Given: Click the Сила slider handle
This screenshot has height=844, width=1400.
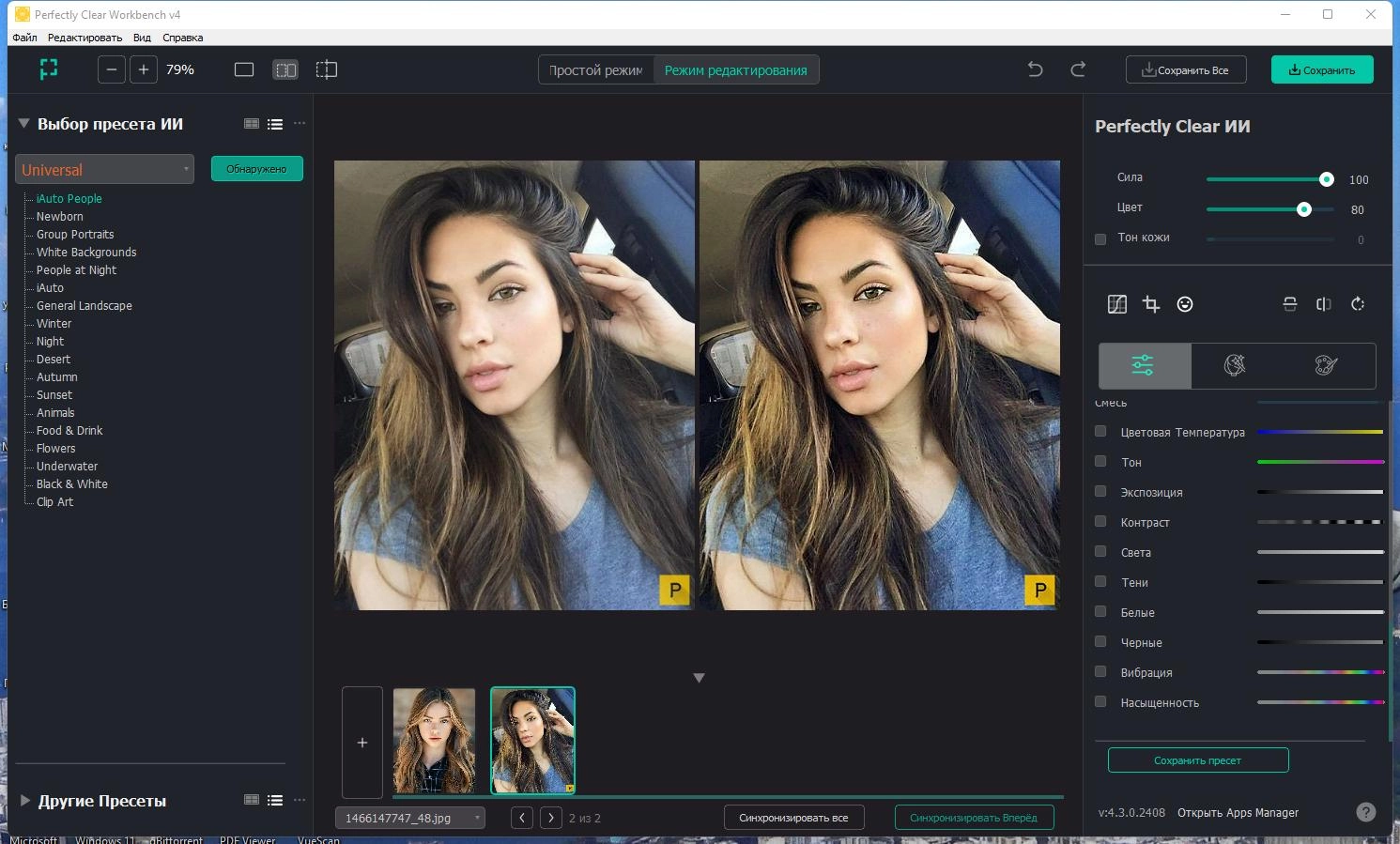Looking at the screenshot, I should 1326,179.
